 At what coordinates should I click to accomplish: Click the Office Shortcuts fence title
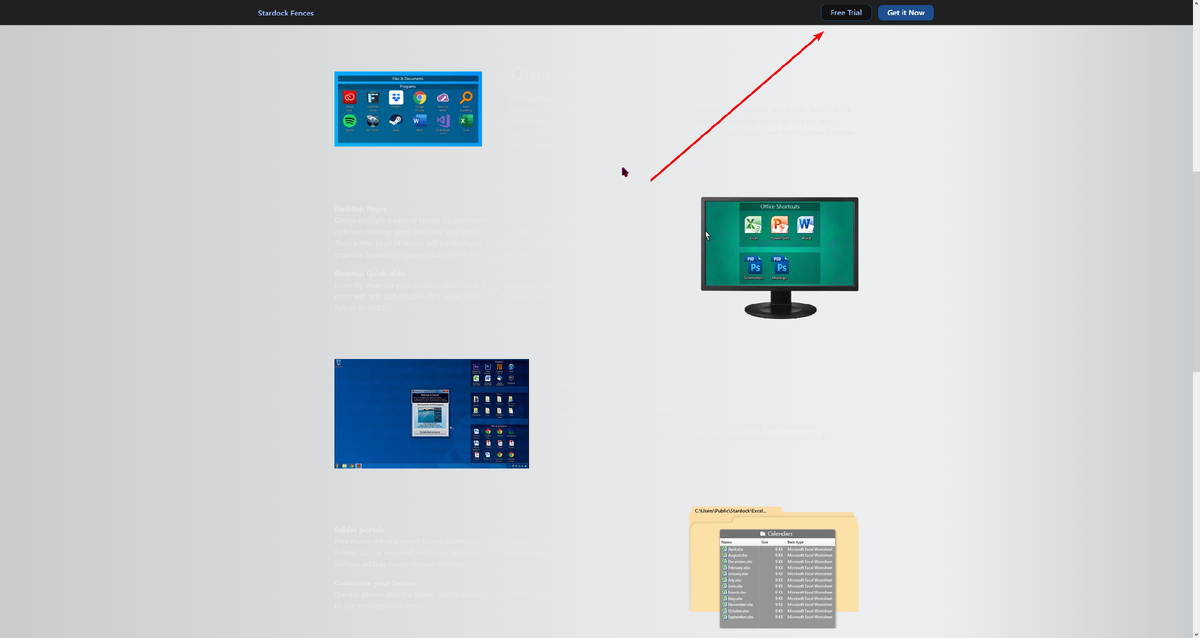(780, 207)
